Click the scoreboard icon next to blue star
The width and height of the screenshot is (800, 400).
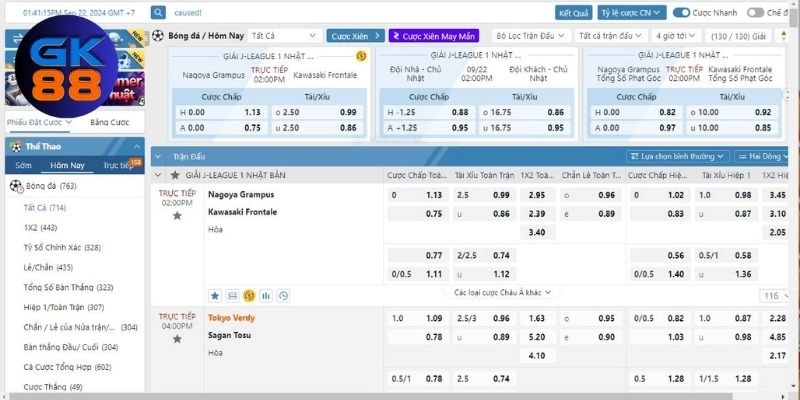click(232, 295)
